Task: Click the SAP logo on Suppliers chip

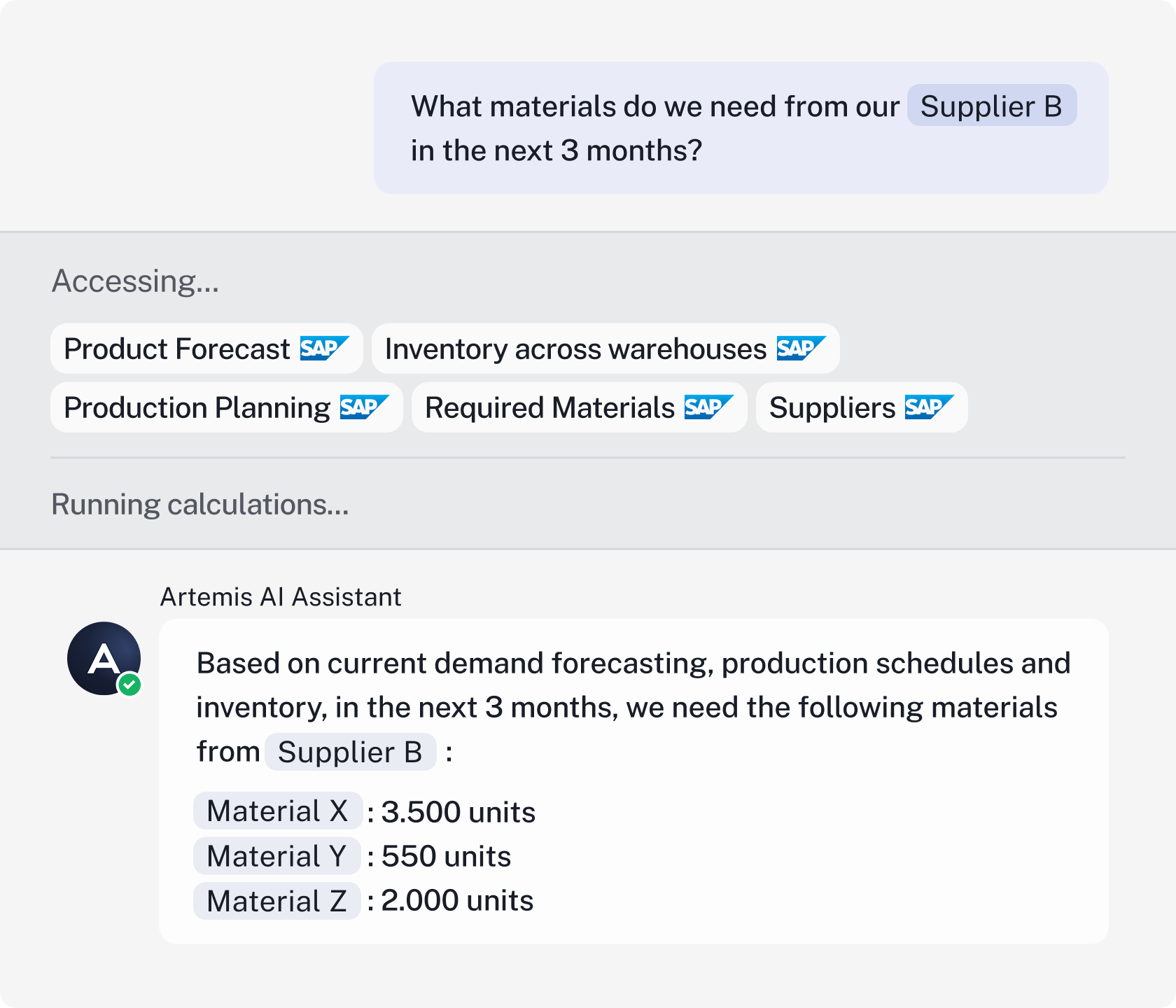Action: tap(928, 407)
